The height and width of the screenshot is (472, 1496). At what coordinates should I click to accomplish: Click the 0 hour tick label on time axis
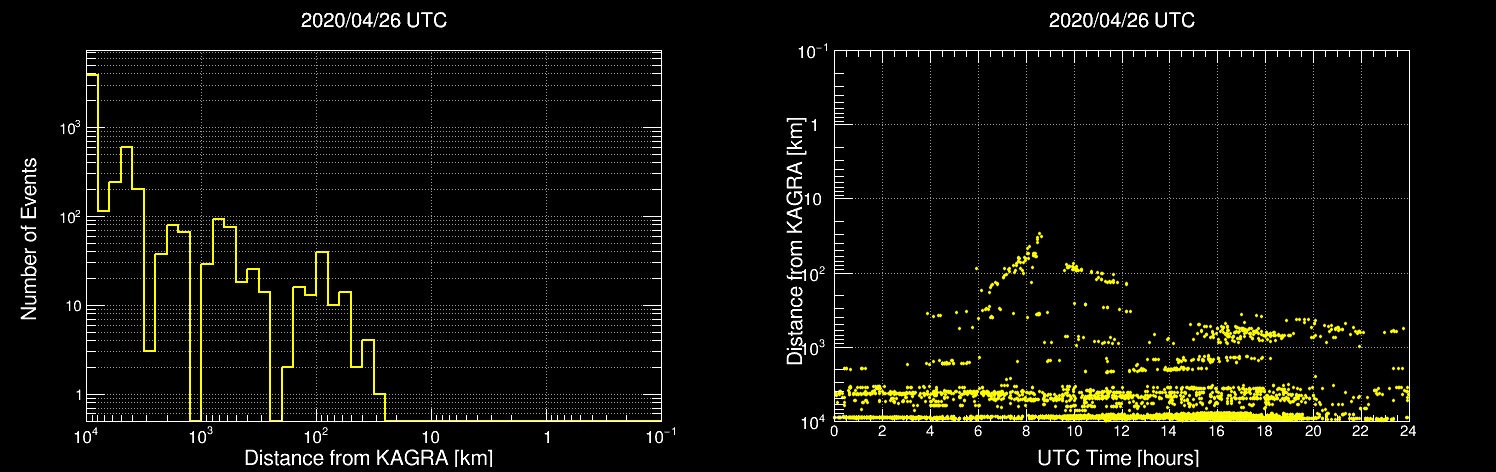pyautogui.click(x=834, y=431)
